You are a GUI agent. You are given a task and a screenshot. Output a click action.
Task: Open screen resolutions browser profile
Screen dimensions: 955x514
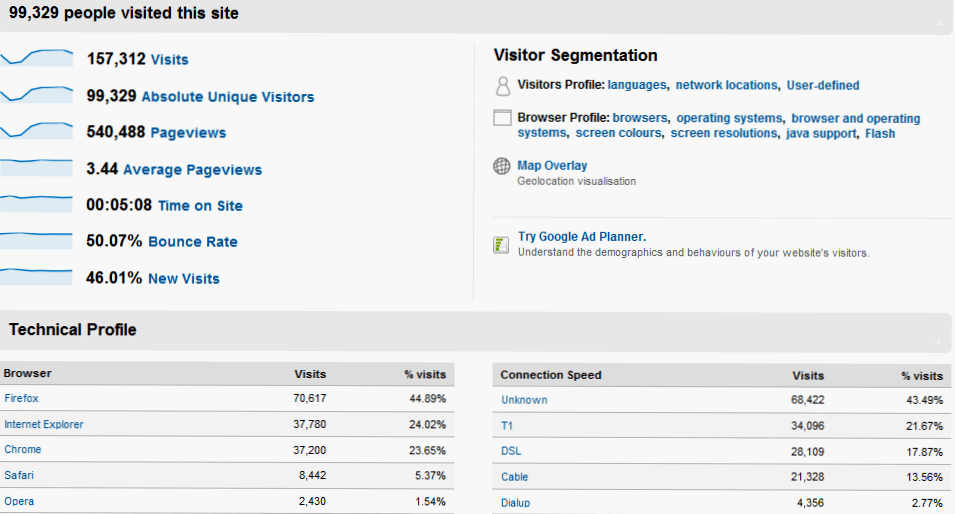coord(724,133)
